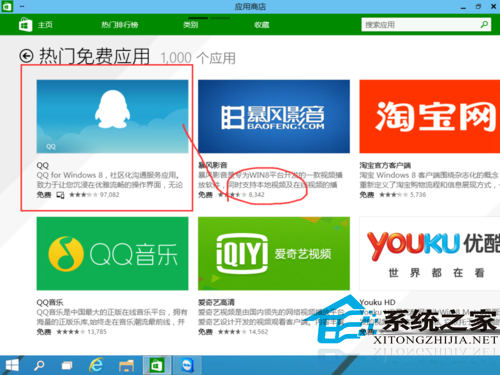The height and width of the screenshot is (375, 500).
Task: Open the QQ penguin app tile
Action: [x=112, y=116]
